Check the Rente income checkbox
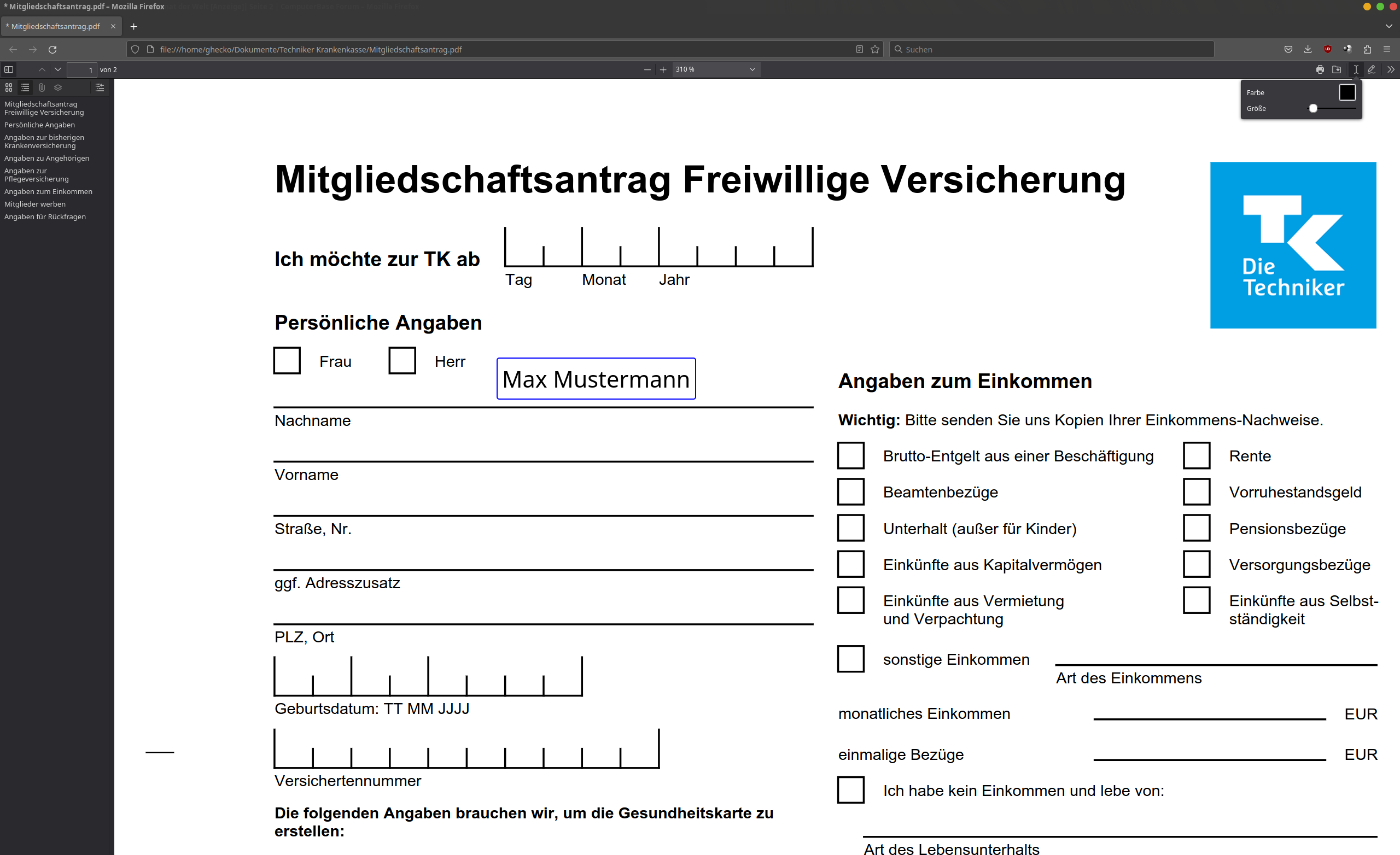The image size is (1400, 855). pos(1197,455)
